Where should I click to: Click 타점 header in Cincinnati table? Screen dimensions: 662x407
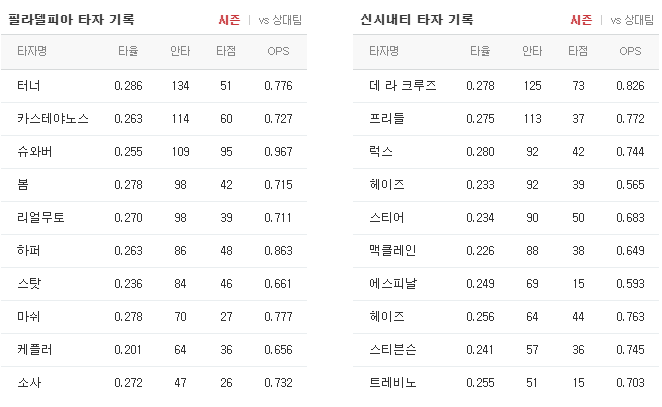point(578,51)
